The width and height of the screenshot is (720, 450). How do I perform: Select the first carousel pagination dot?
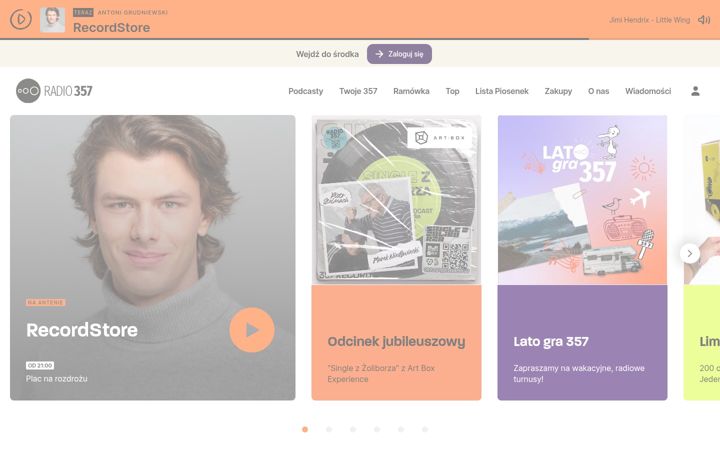point(305,429)
